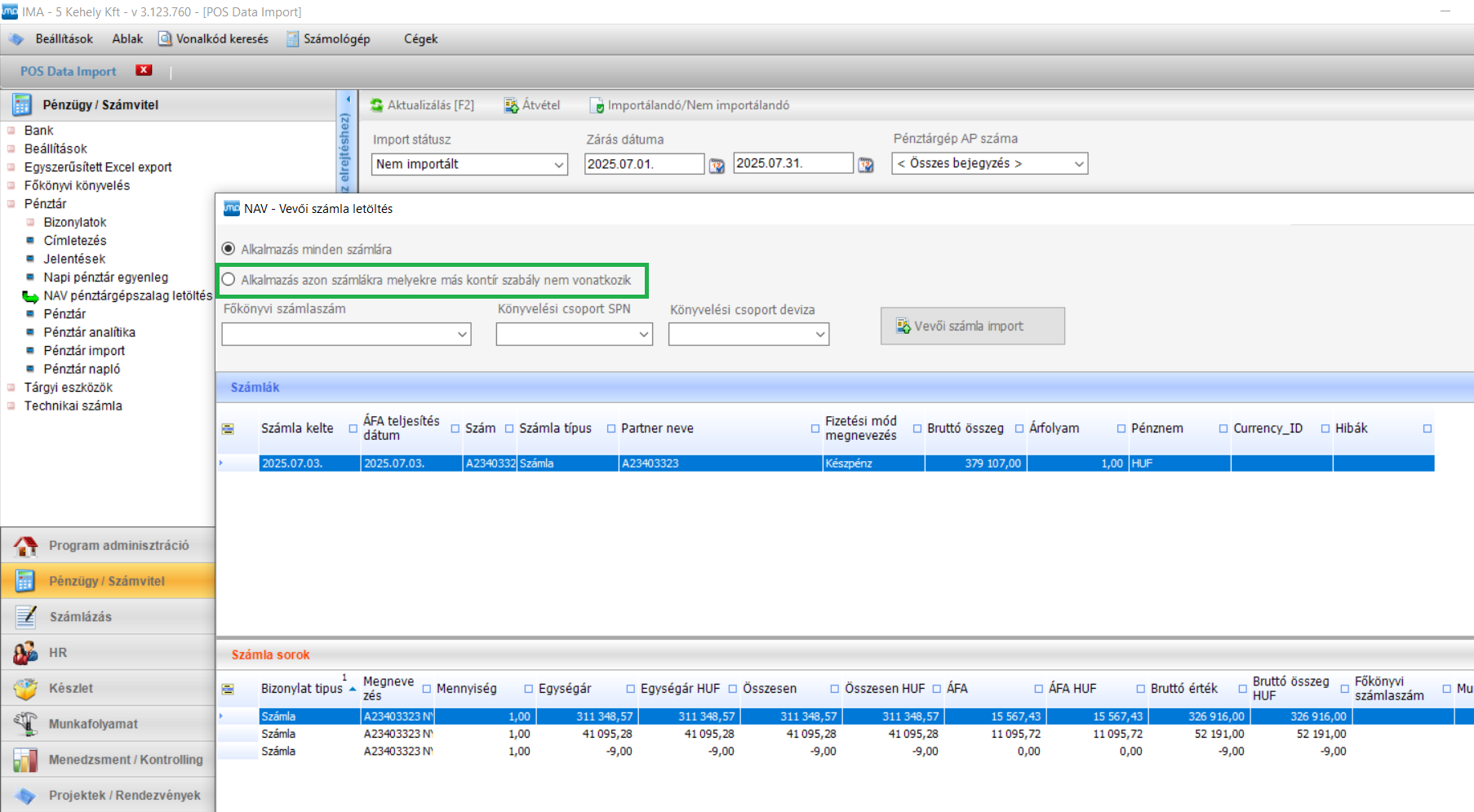Image resolution: width=1474 pixels, height=812 pixels.
Task: Open the Számlázás module in sidebar
Action: 80,617
